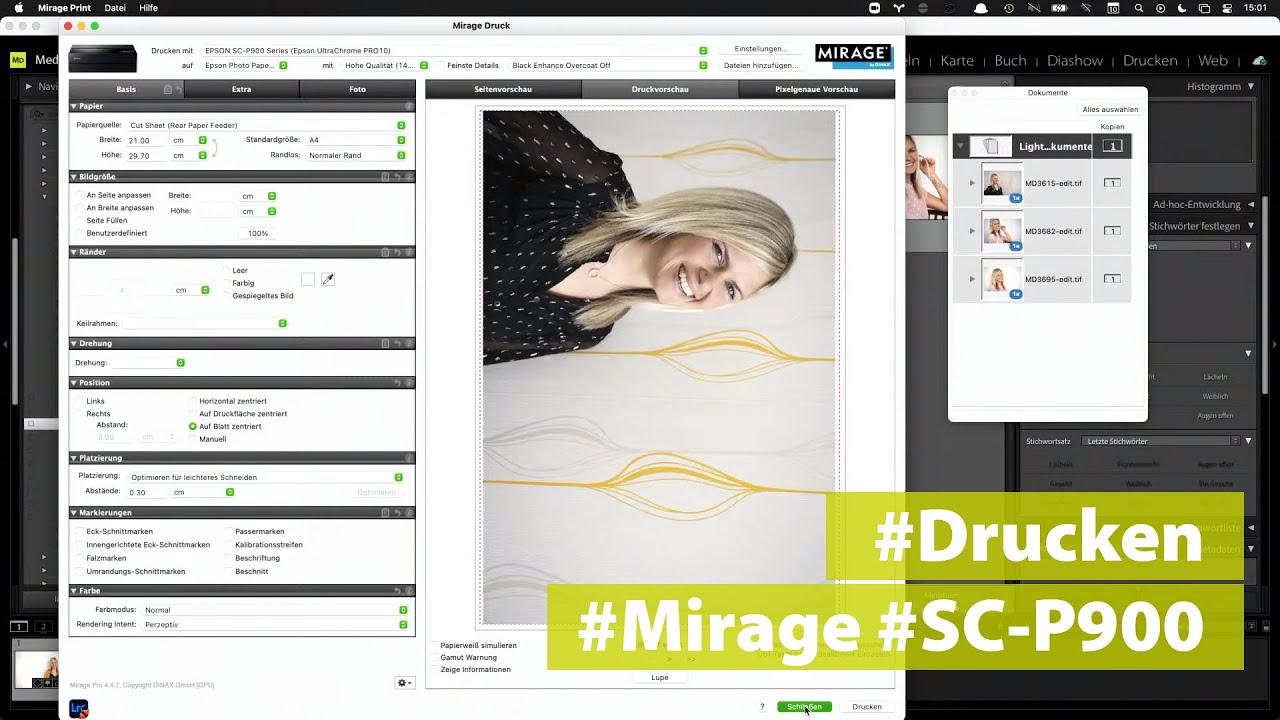Click the reset arrow in Ränder header
The width and height of the screenshot is (1280, 720).
tap(397, 252)
